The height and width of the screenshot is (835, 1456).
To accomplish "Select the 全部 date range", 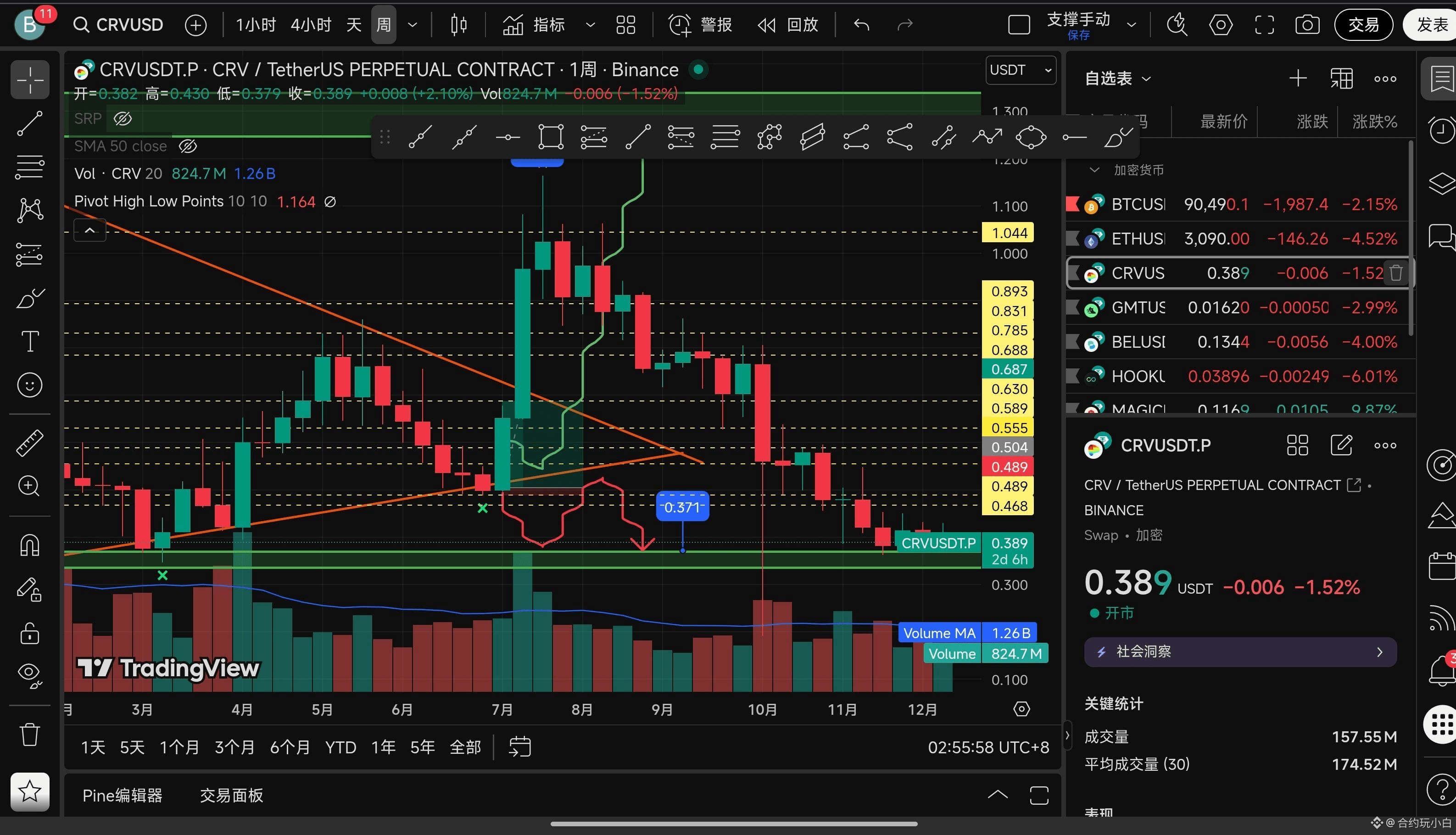I will point(465,747).
